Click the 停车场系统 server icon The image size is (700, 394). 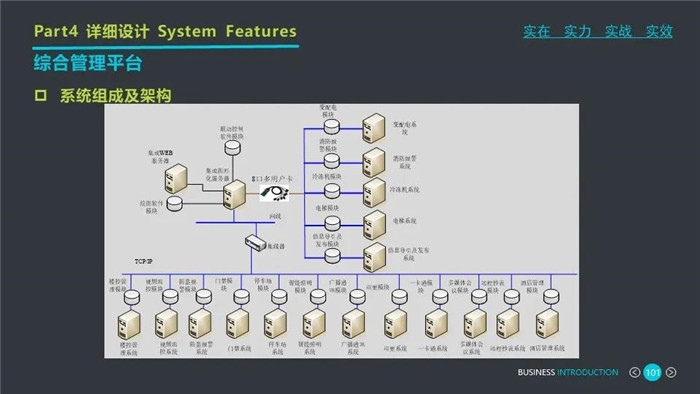tap(275, 324)
